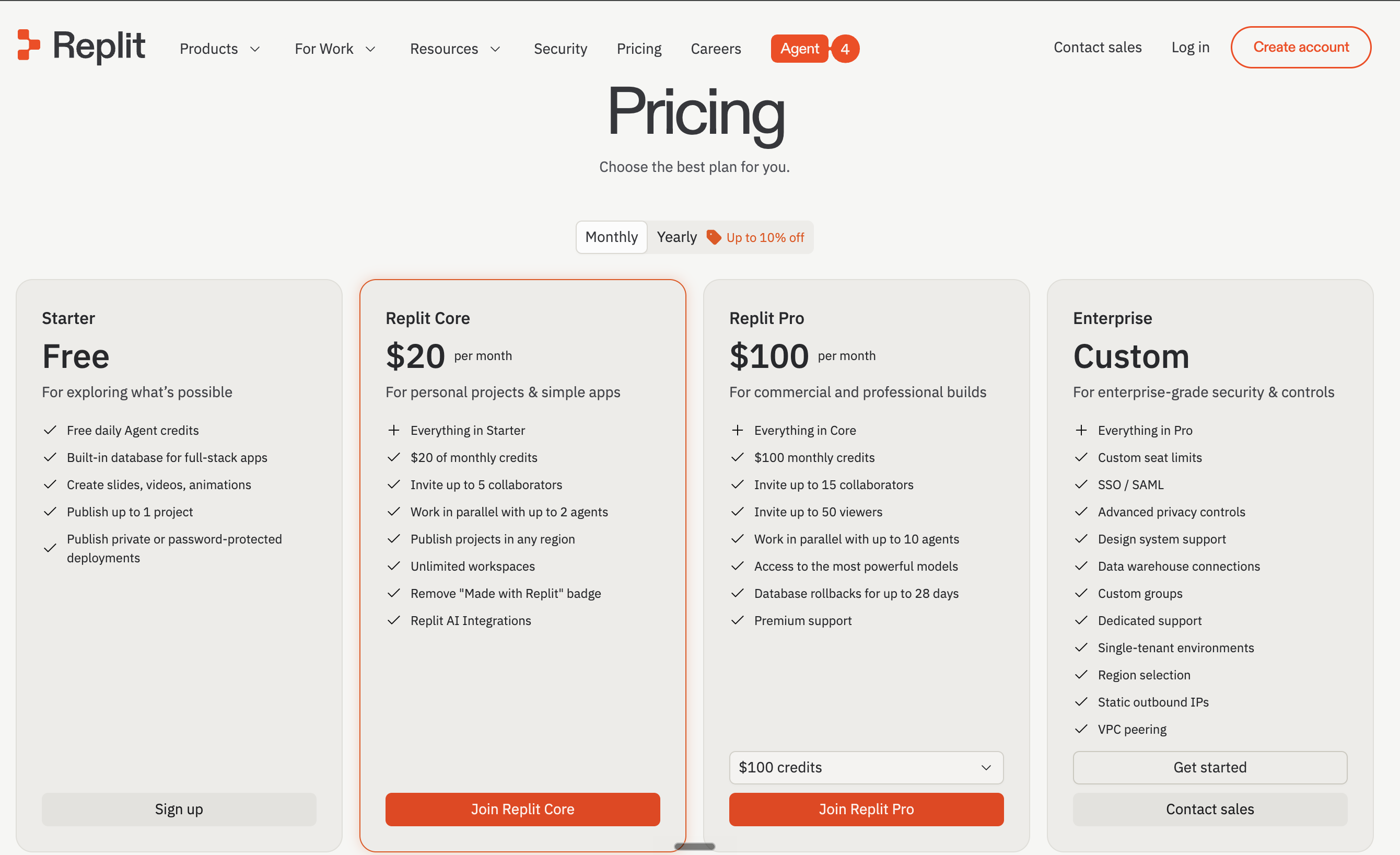
Task: Click the plus icon beside Everything in Core
Action: (x=738, y=430)
